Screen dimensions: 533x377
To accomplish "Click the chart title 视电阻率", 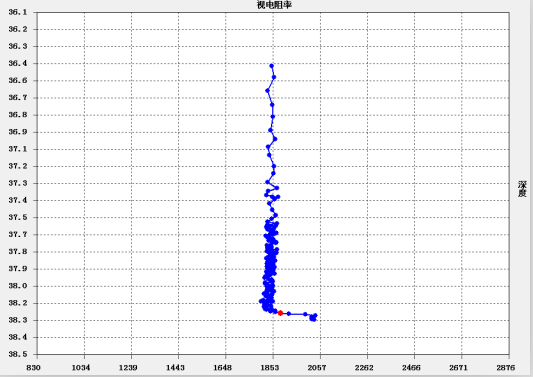I will (274, 5).
